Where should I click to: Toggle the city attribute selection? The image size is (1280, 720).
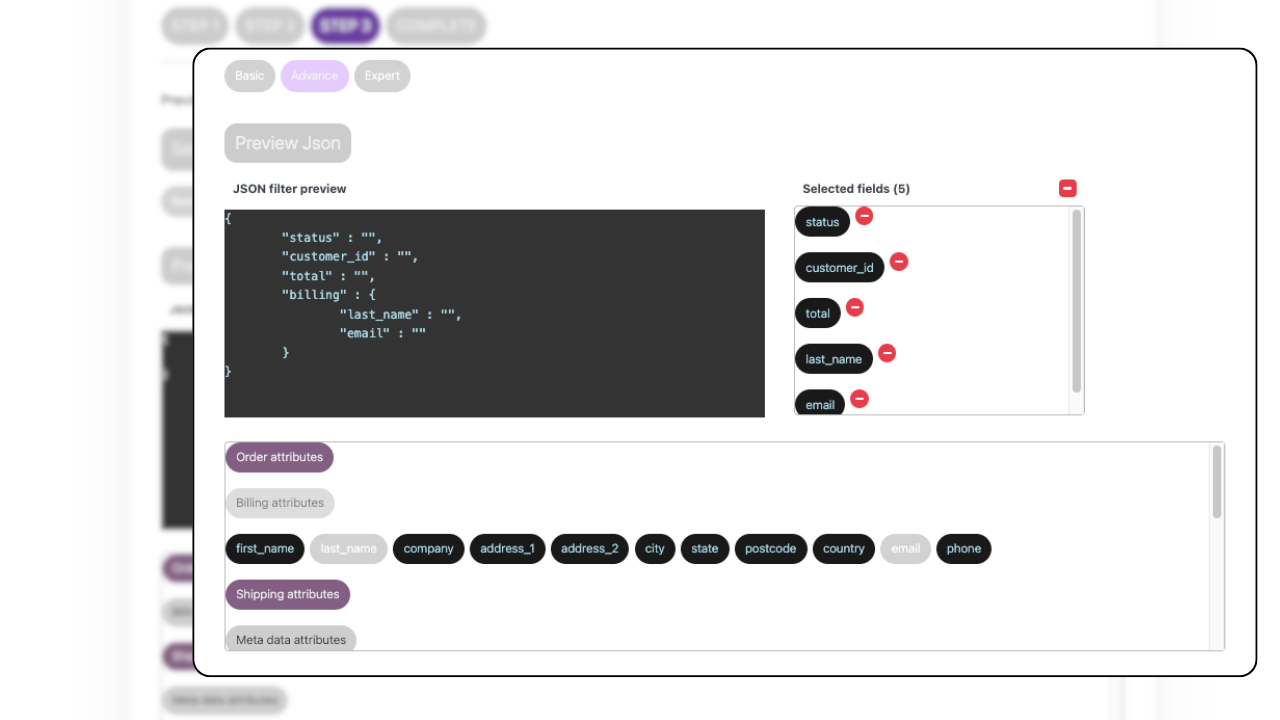pos(655,548)
